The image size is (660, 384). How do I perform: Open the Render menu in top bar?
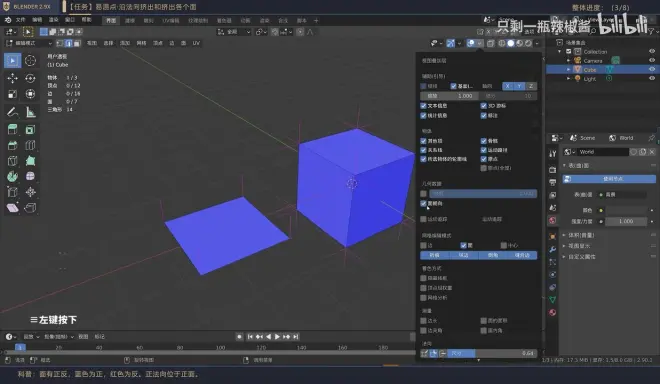click(x=53, y=20)
